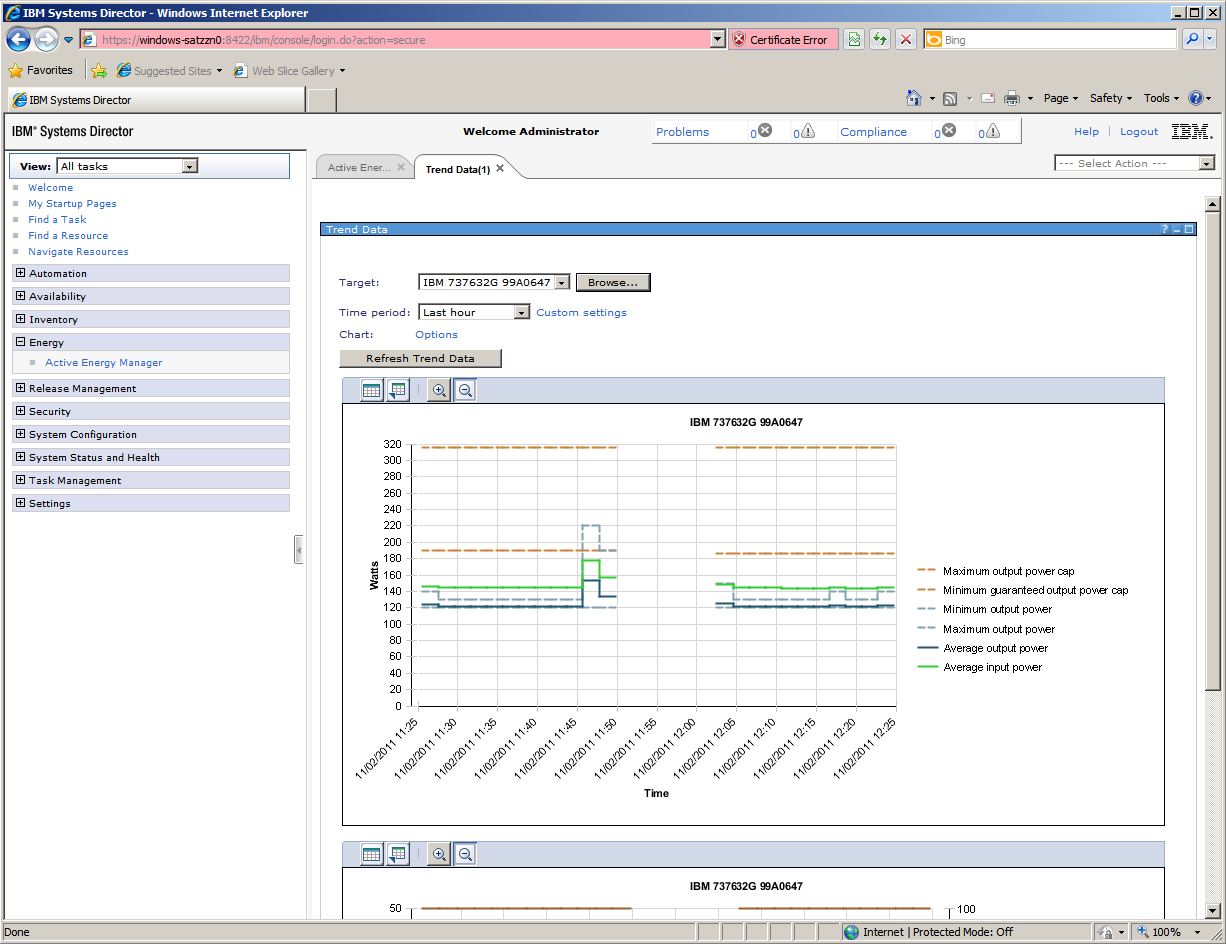Click the Problems critical error icon

765,130
